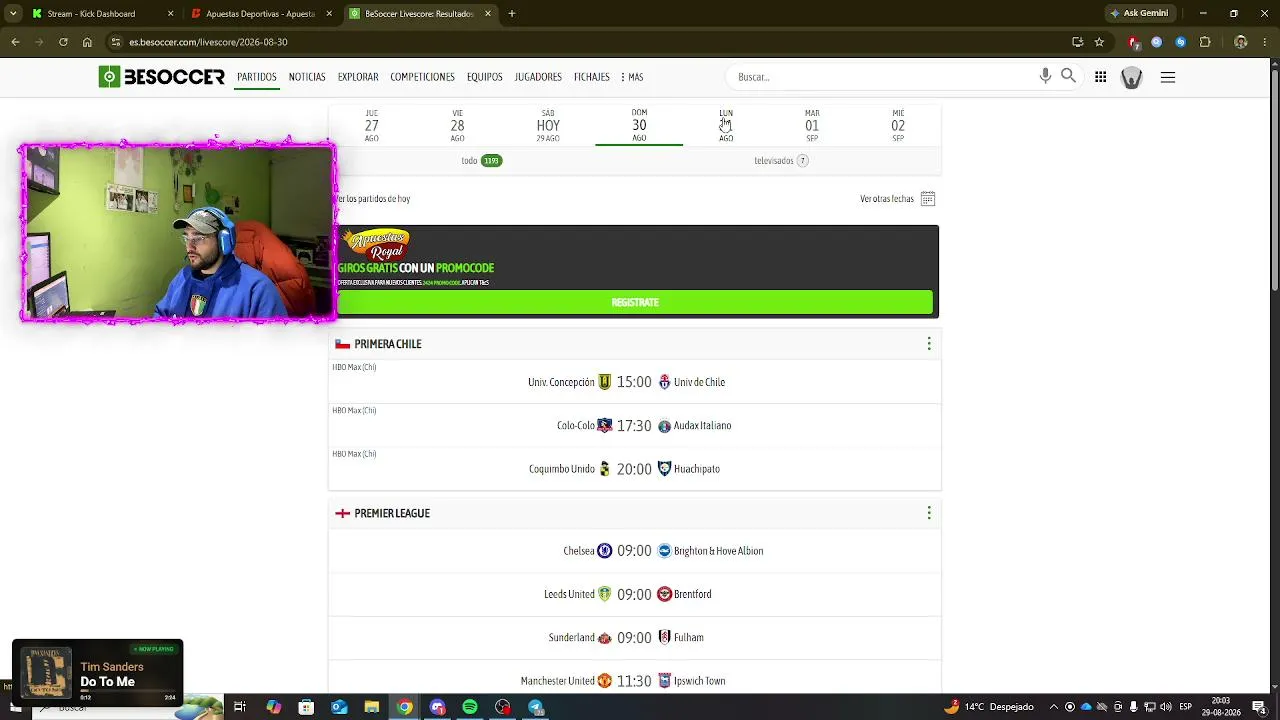The height and width of the screenshot is (720, 1280).
Task: Select date MAR 01 SEP
Action: coord(812,125)
